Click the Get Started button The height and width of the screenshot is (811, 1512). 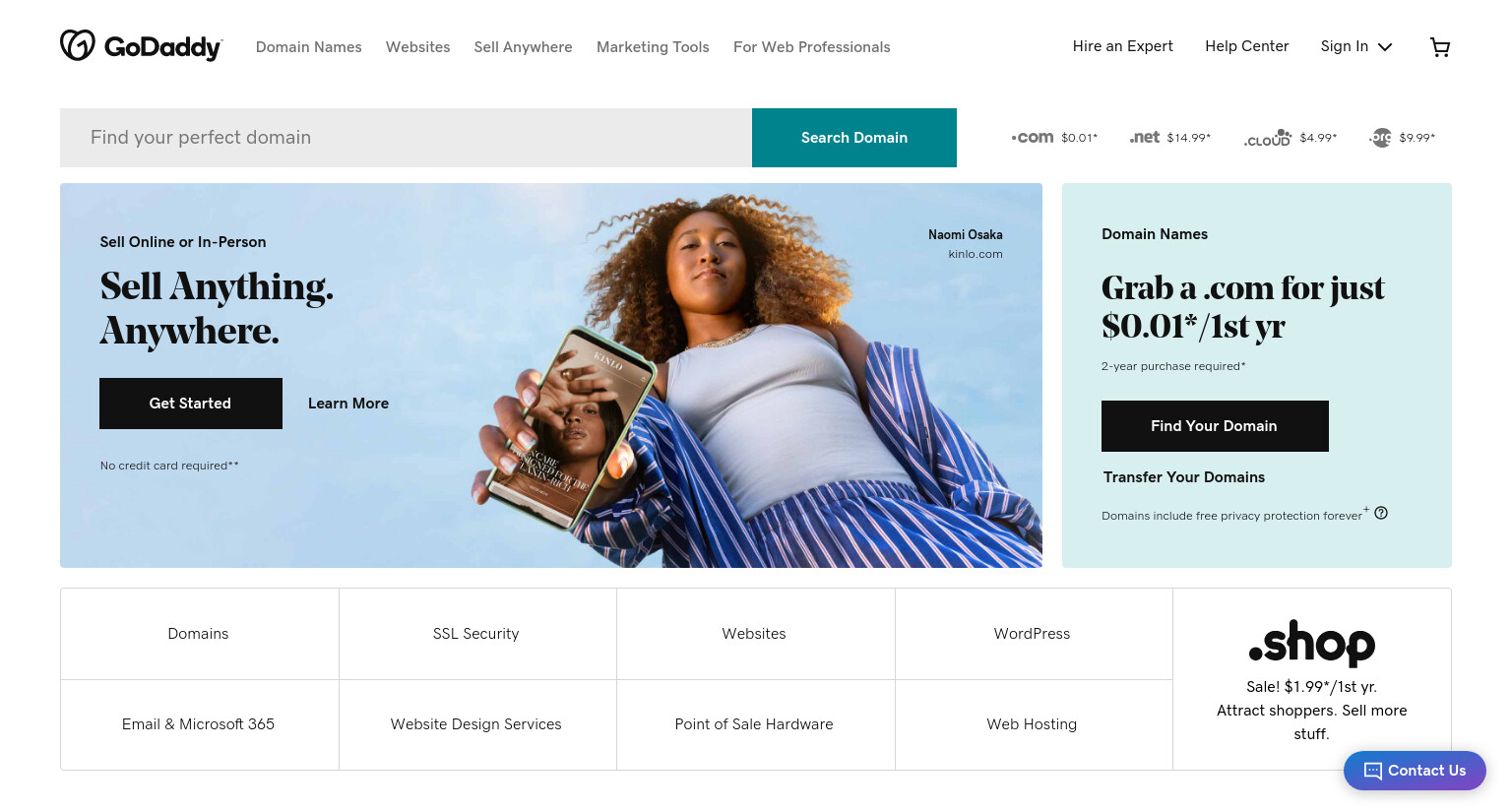coord(191,404)
